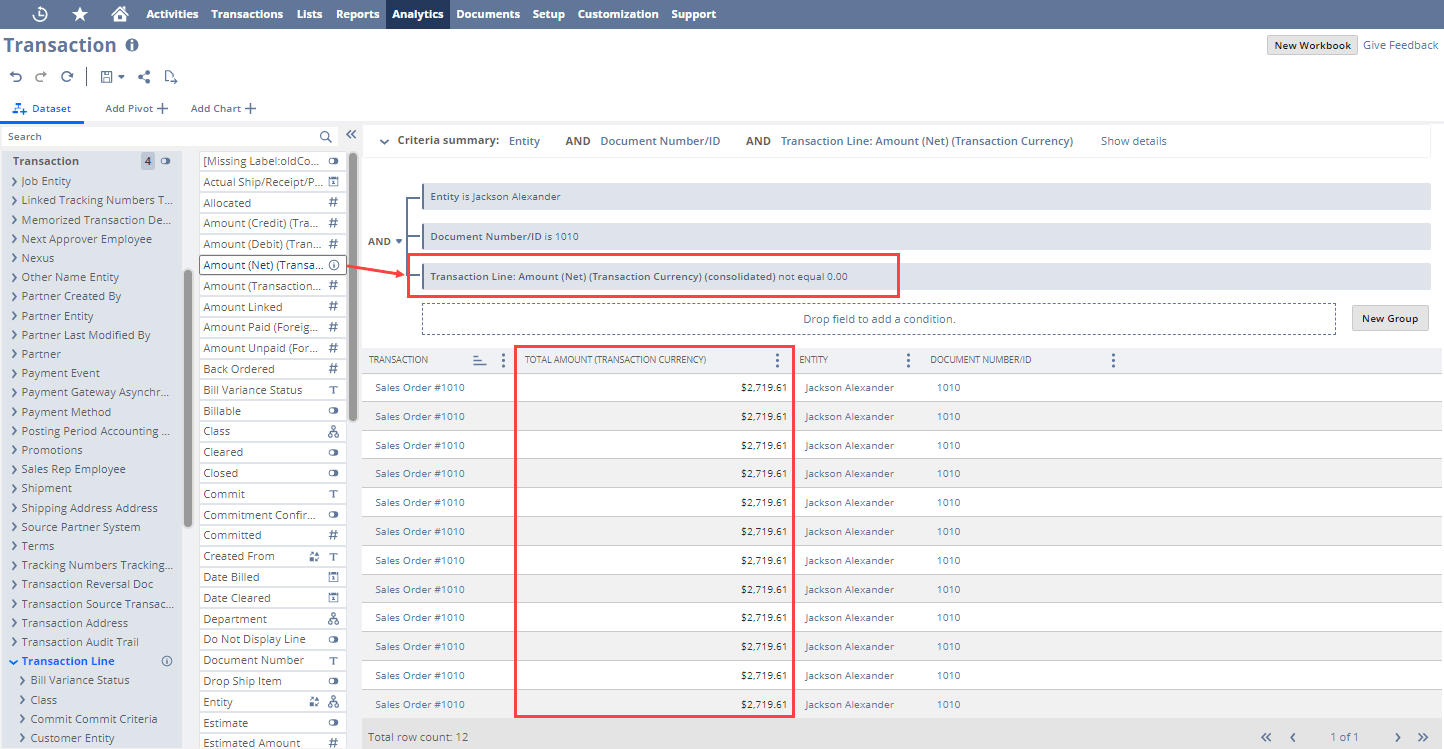Click the search magnifier icon

pyautogui.click(x=326, y=137)
